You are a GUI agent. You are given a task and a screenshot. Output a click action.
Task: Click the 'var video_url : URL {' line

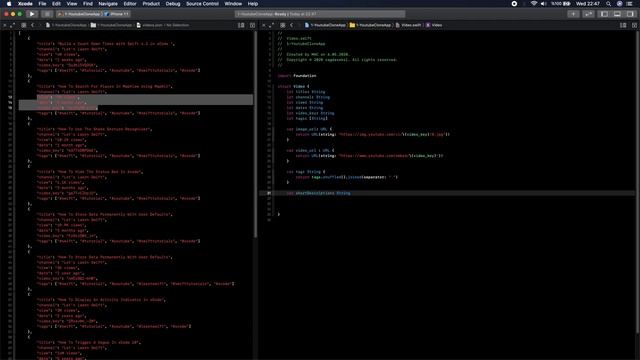pos(310,150)
